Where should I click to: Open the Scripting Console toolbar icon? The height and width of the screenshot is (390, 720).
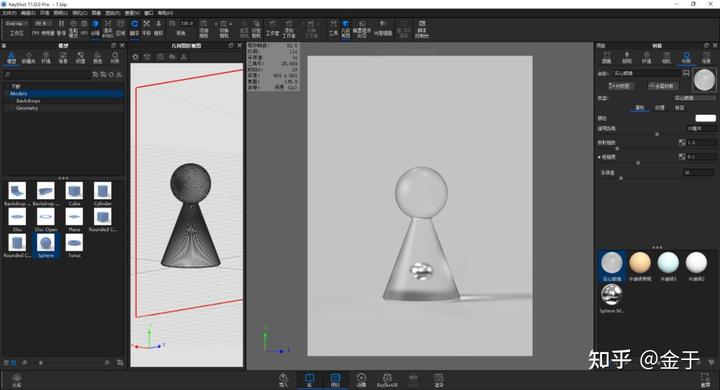point(422,28)
